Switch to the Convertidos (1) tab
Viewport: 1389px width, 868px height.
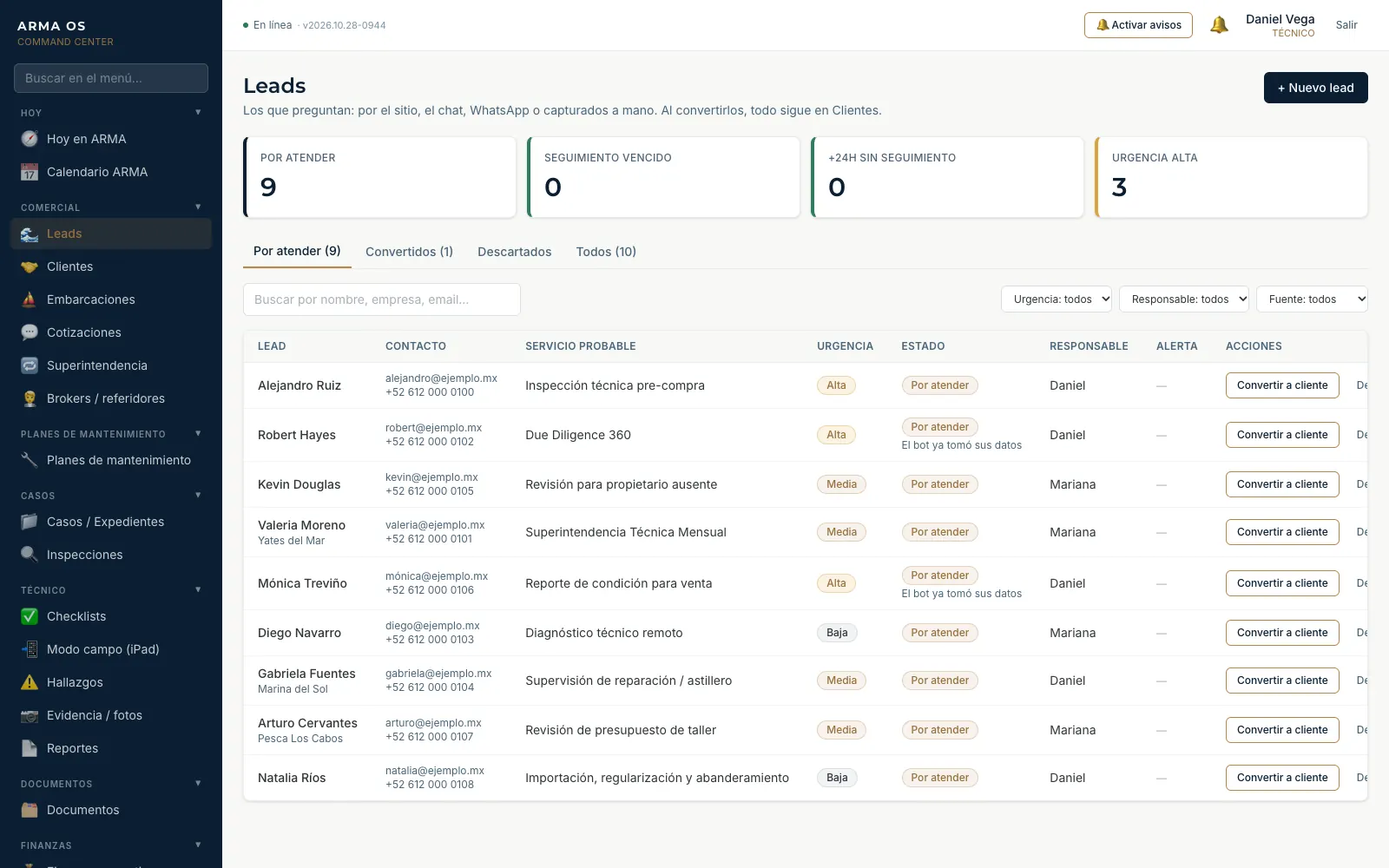point(409,252)
